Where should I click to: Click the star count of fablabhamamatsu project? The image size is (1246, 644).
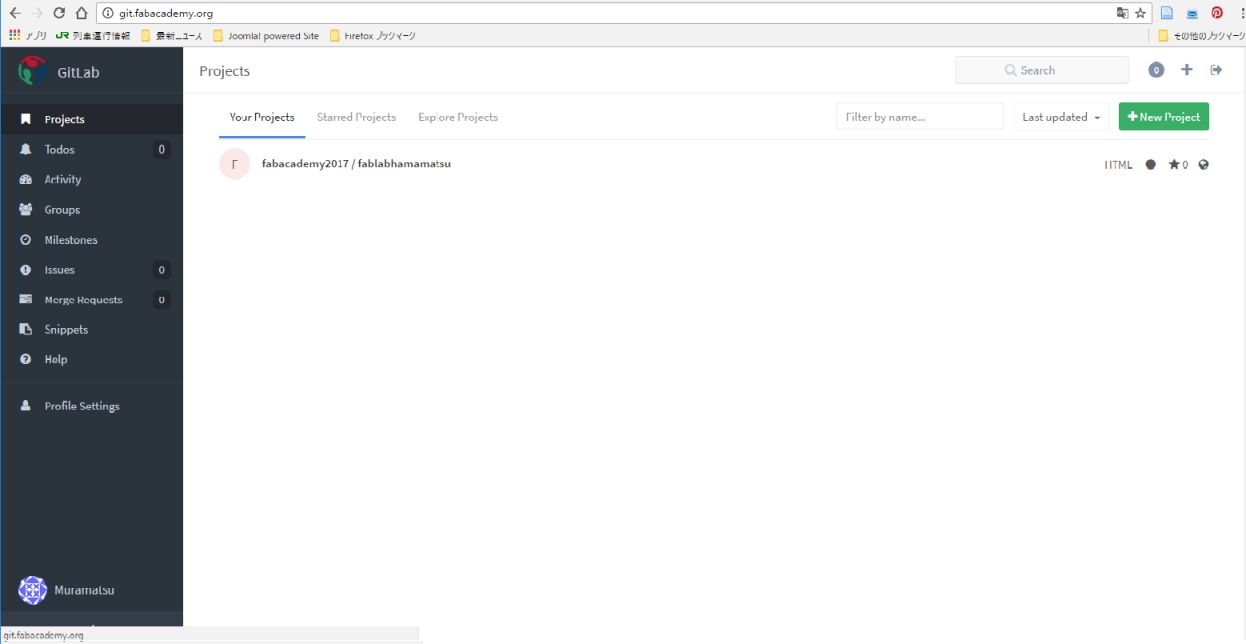(x=1178, y=165)
